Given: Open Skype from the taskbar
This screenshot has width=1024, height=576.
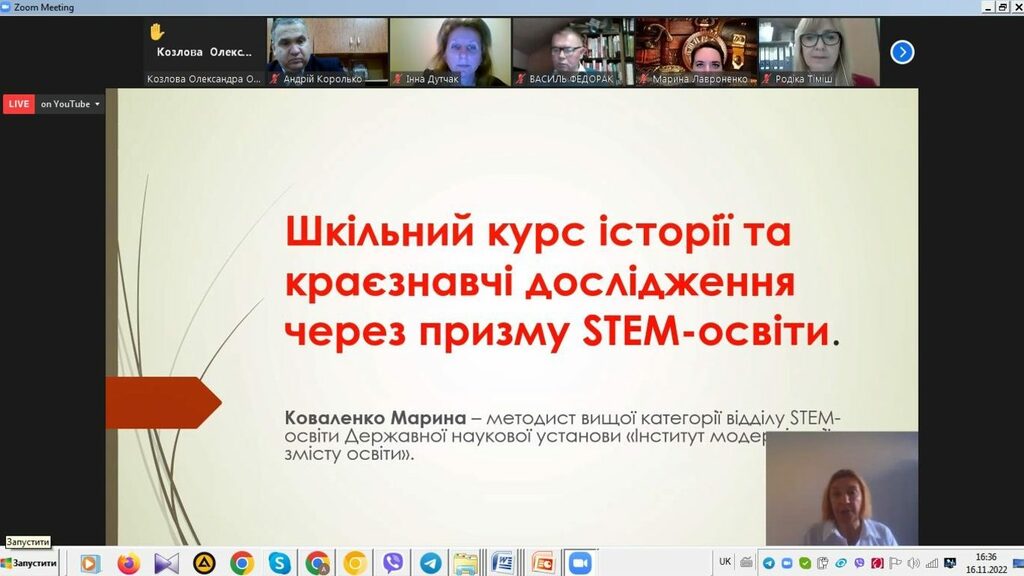Looking at the screenshot, I should pyautogui.click(x=279, y=563).
